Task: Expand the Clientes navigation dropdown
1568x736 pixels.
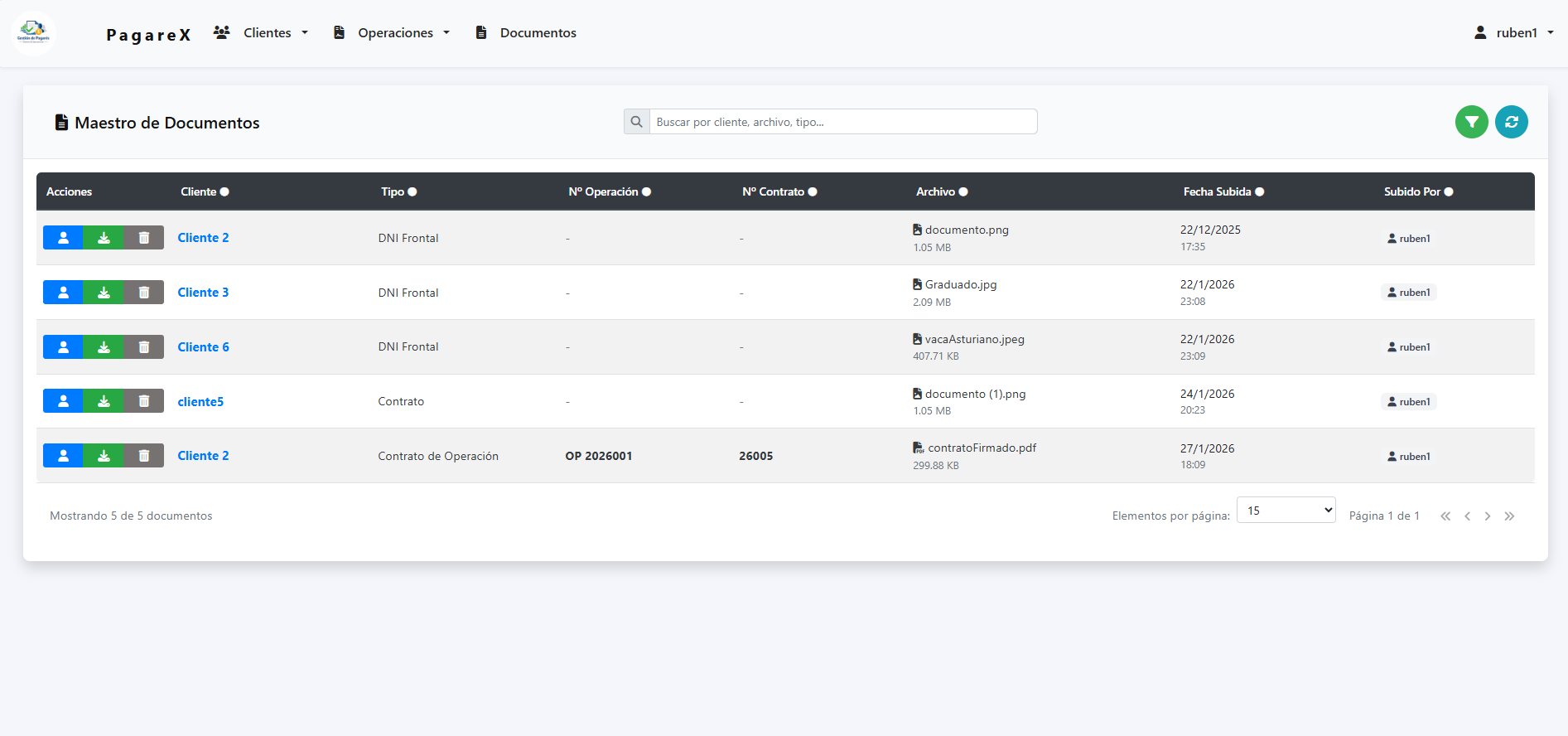Action: coord(261,33)
